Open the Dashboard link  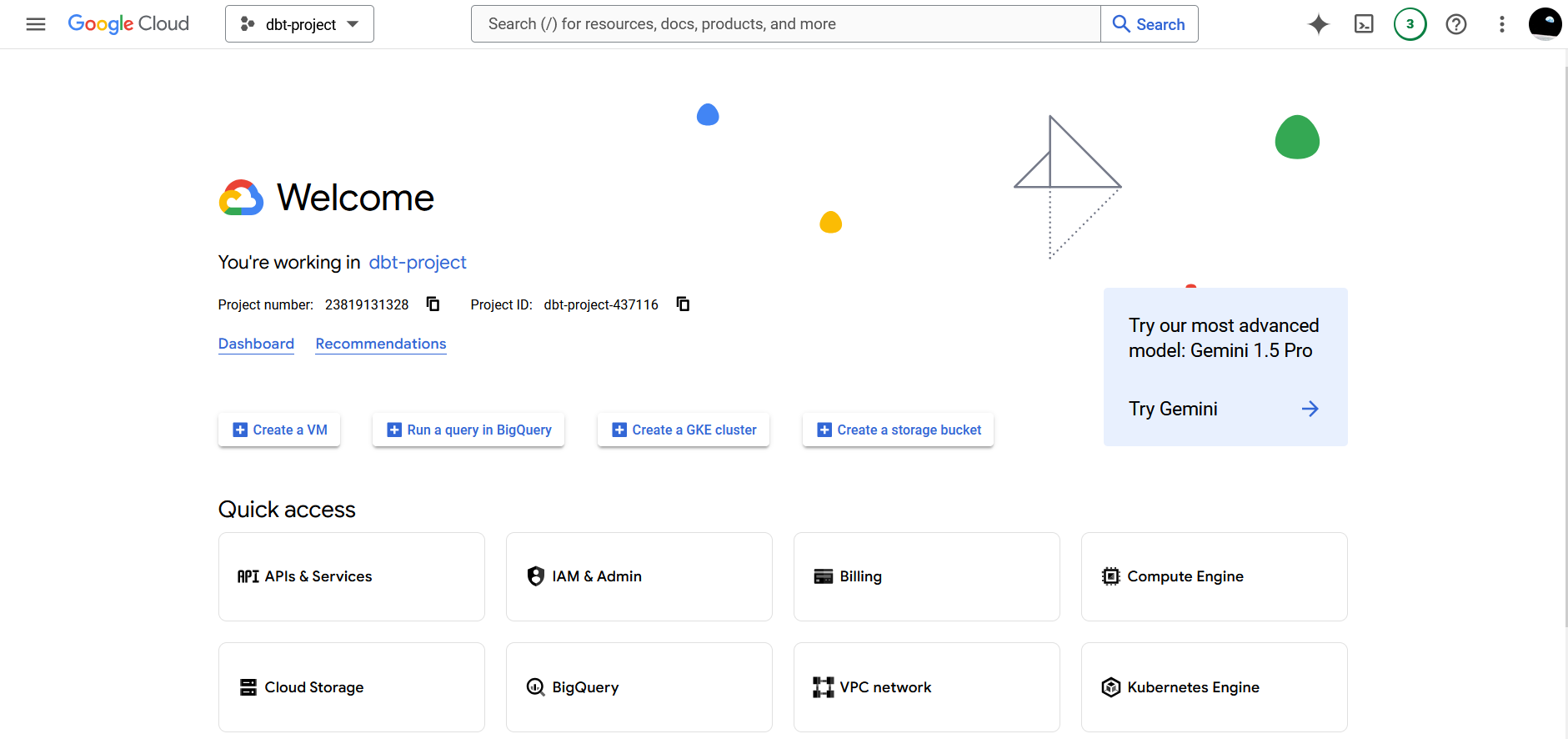[x=256, y=344]
